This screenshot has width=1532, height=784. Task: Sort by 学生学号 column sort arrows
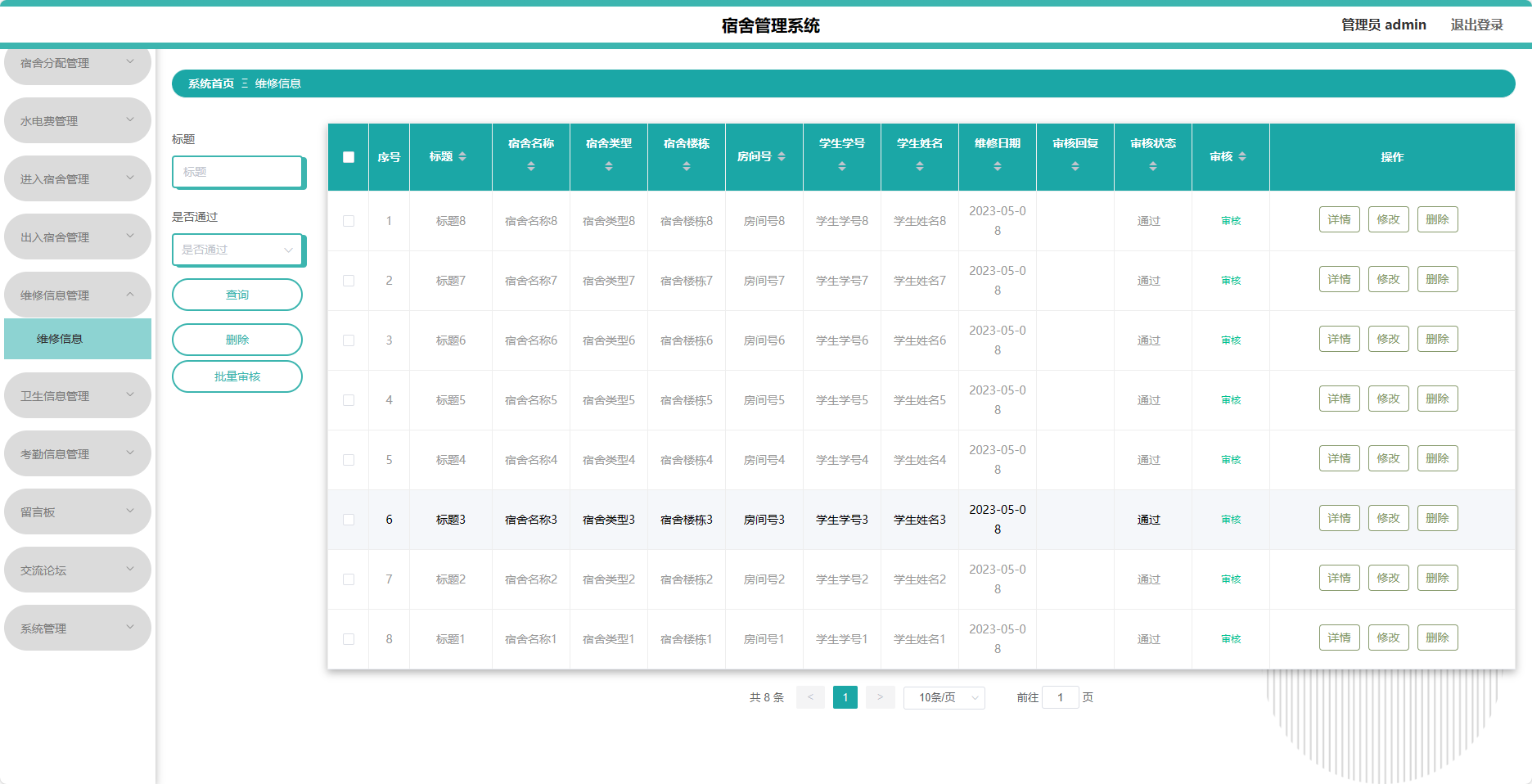point(842,166)
